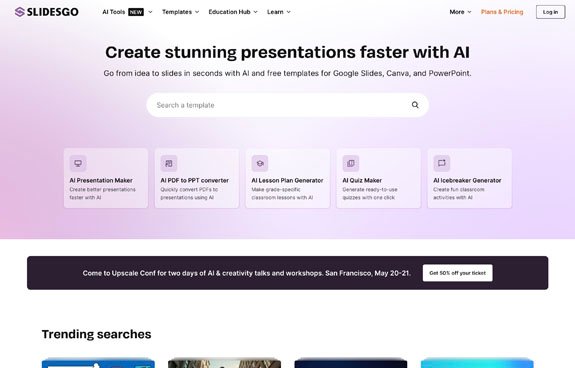Image resolution: width=575 pixels, height=368 pixels.
Task: Open the AI Presentation Maker monitor icon
Action: tap(78, 163)
